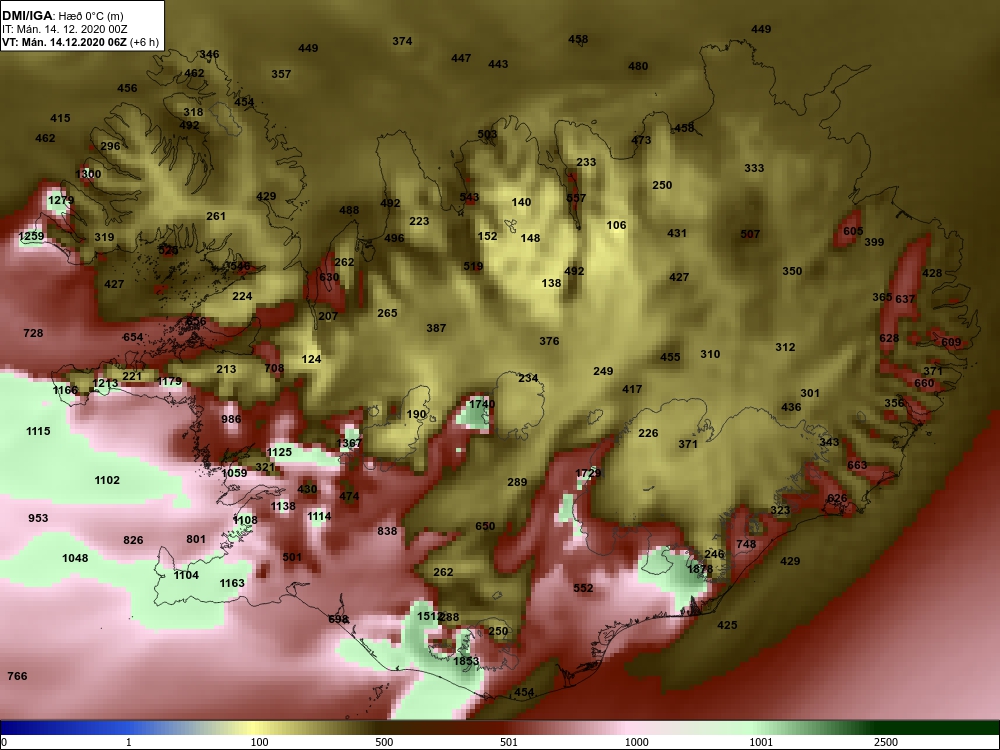Click the map value 1059

(234, 473)
